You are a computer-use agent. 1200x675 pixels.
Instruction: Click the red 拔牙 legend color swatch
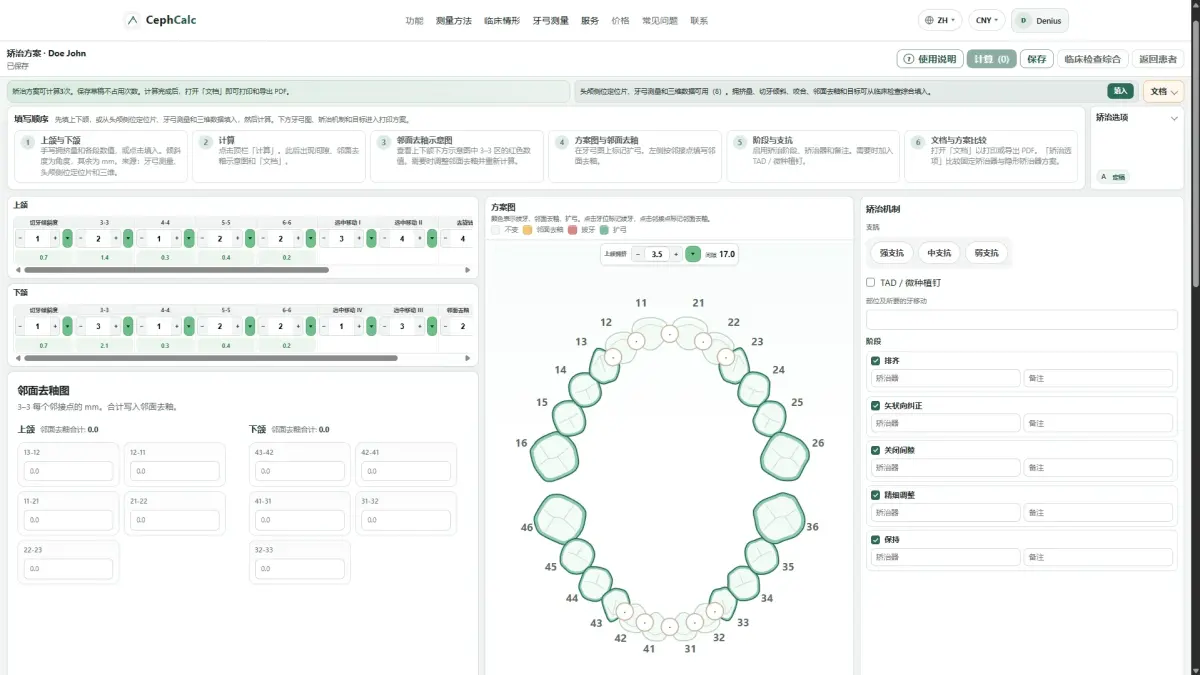pyautogui.click(x=573, y=230)
